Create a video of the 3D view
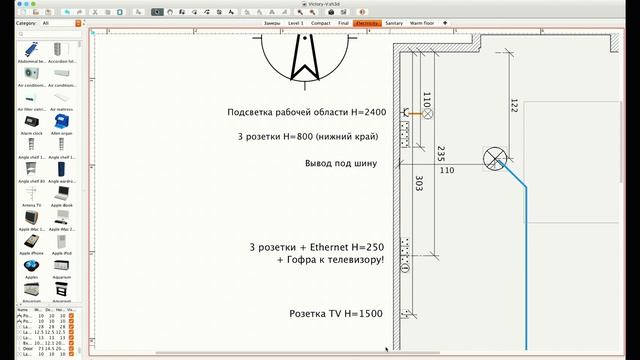640x360 pixels. point(344,12)
